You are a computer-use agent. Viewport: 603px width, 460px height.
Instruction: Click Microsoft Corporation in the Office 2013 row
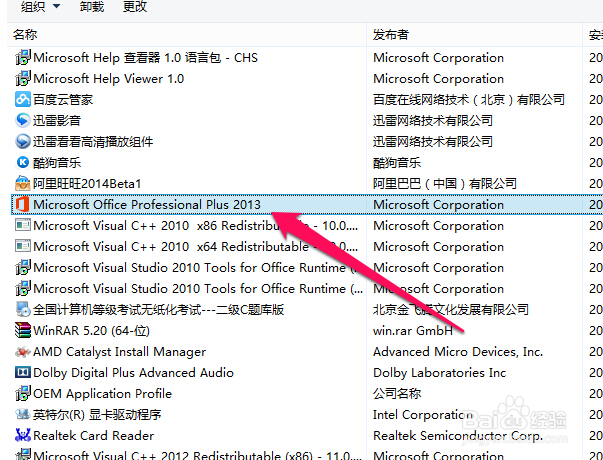[438, 205]
